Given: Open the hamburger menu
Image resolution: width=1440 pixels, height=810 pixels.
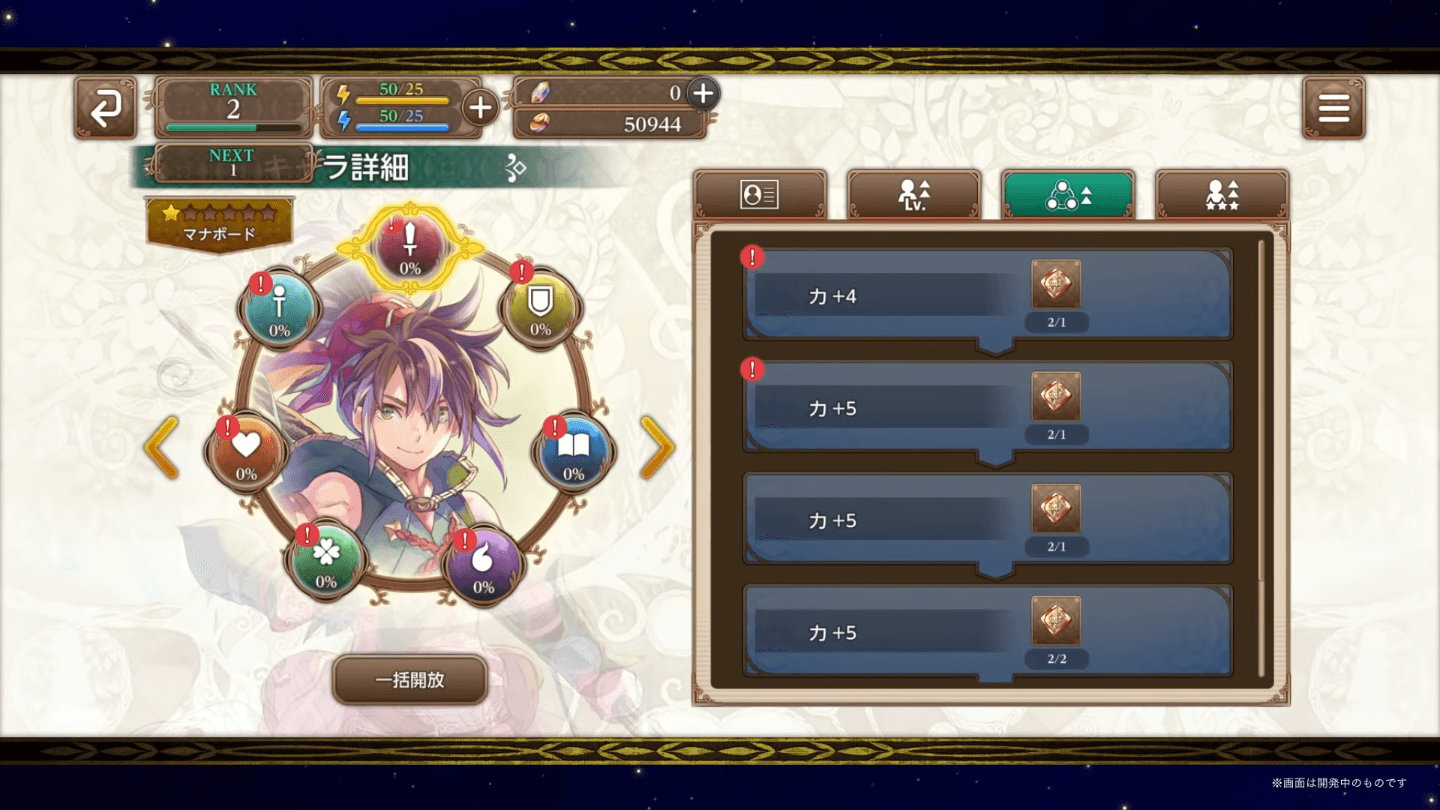Looking at the screenshot, I should tap(1333, 108).
